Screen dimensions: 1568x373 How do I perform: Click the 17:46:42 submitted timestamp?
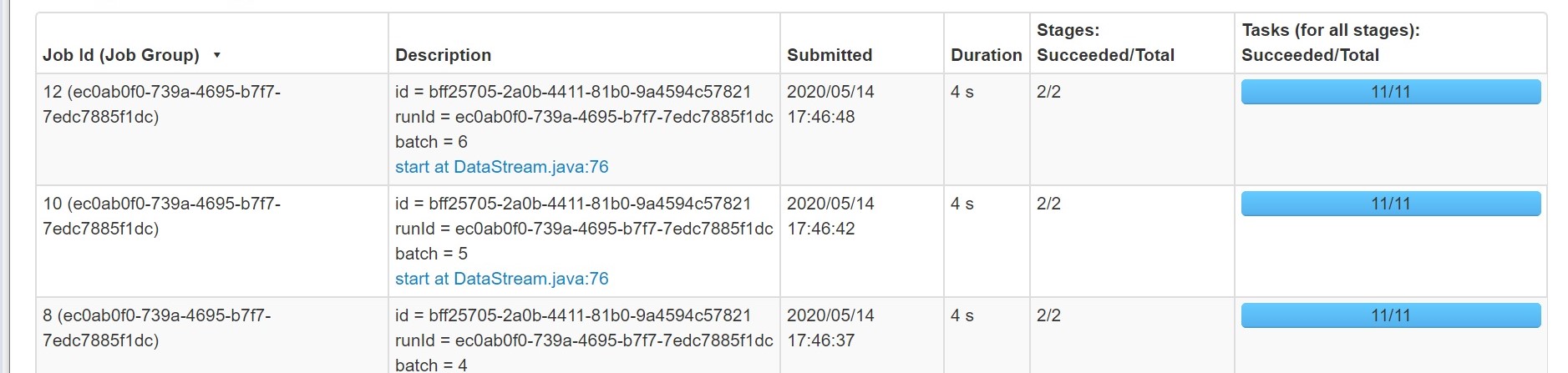coord(820,229)
